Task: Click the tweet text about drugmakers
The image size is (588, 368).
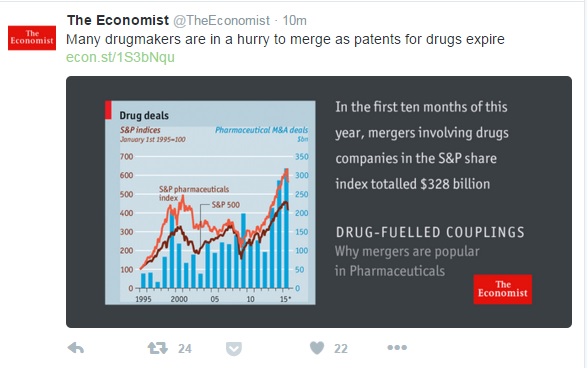Action: tap(285, 39)
